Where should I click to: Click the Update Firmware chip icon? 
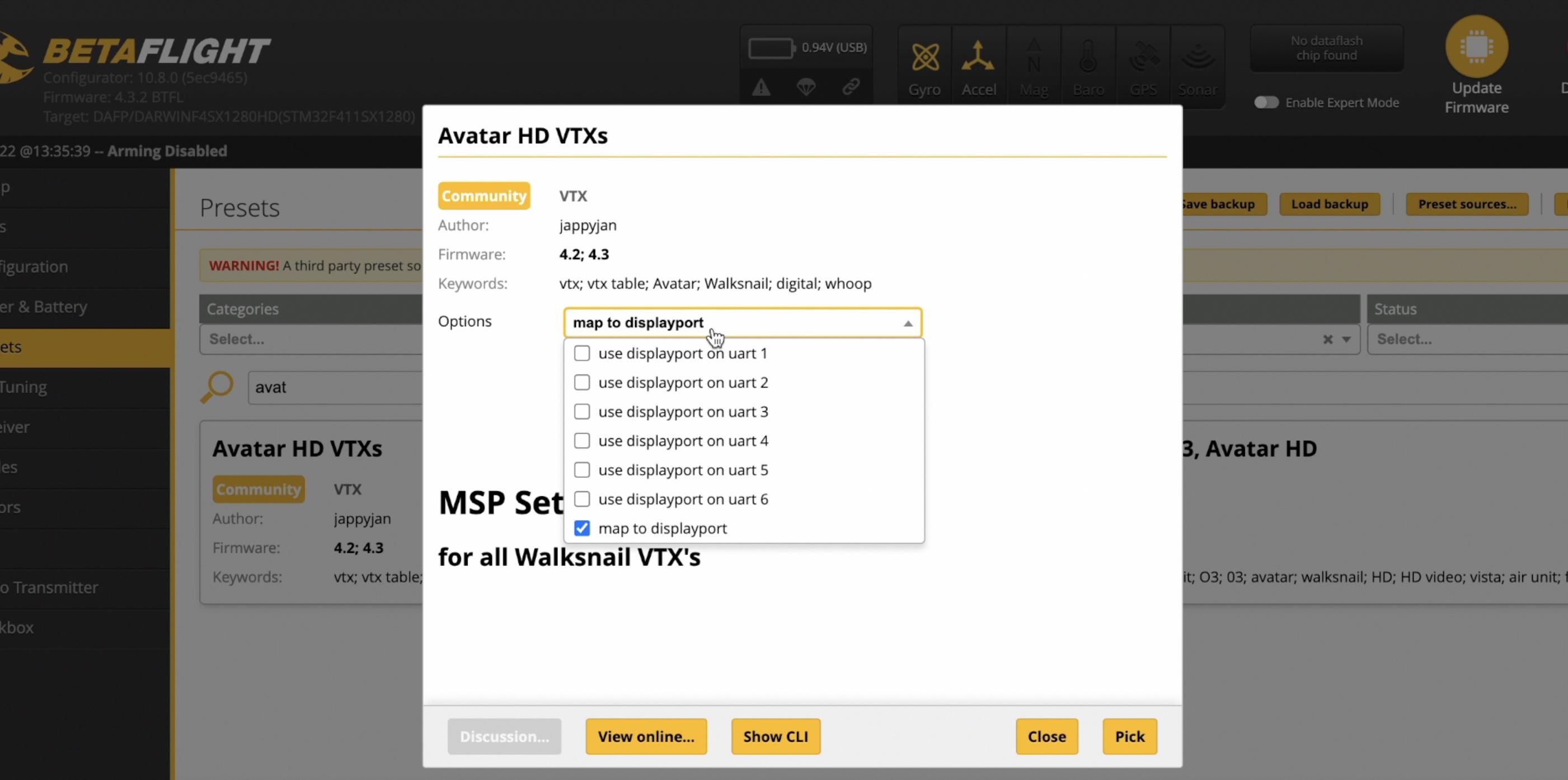tap(1476, 46)
